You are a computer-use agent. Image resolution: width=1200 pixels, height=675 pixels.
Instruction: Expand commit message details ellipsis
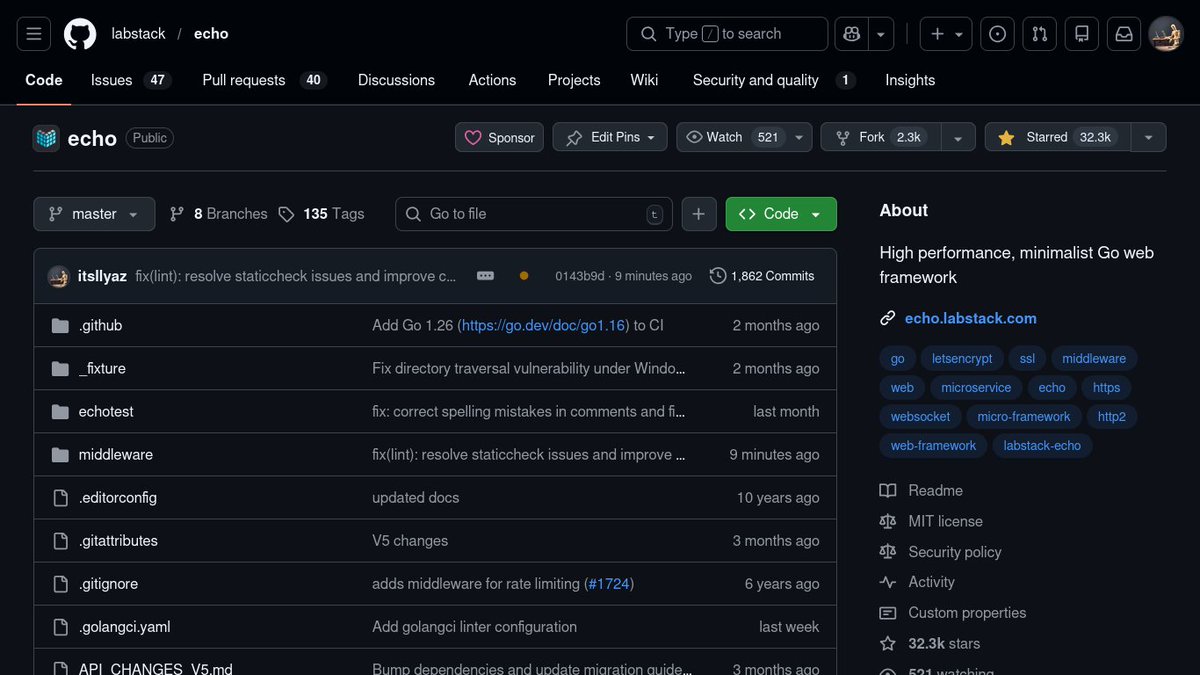coord(485,276)
